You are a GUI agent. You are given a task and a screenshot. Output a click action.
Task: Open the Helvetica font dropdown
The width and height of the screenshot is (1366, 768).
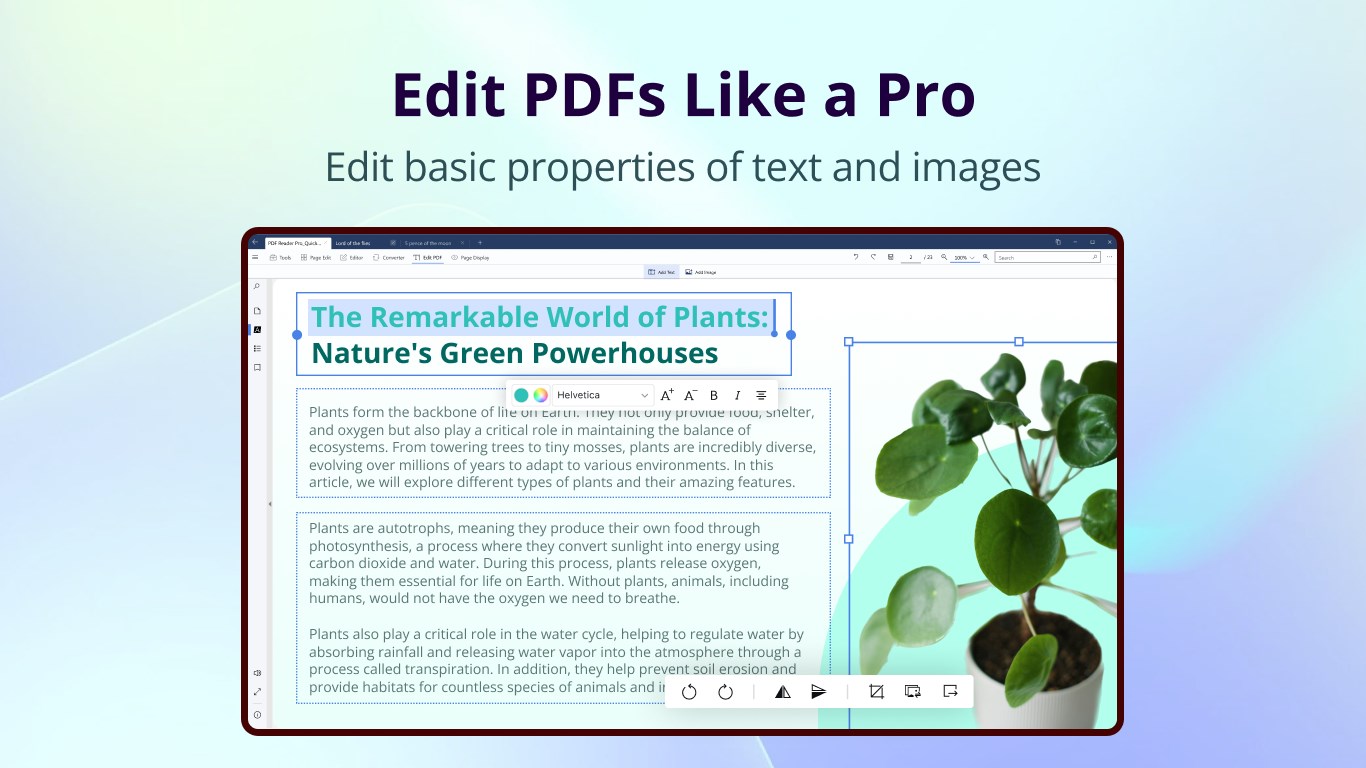tap(600, 394)
